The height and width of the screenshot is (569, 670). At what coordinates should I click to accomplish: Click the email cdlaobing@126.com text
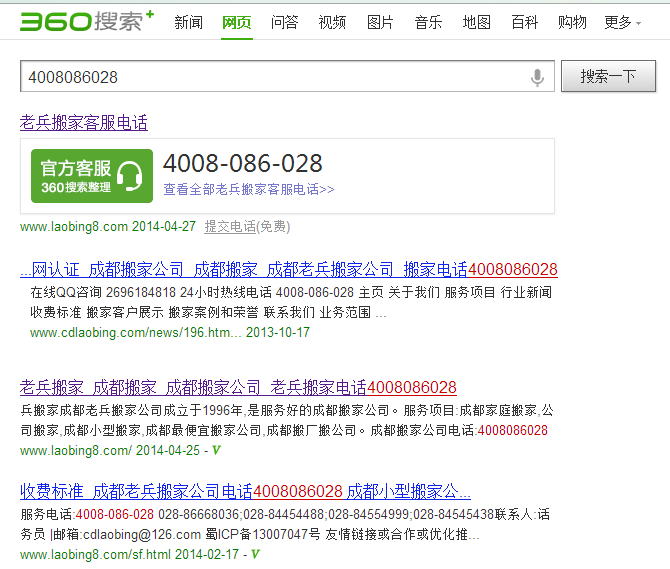coord(142,534)
